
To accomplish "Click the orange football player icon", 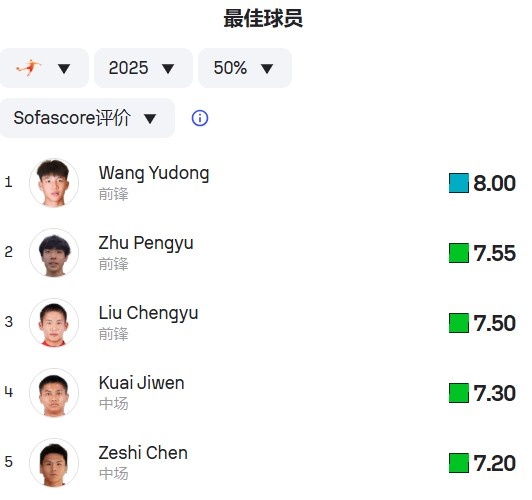I will 29,68.
